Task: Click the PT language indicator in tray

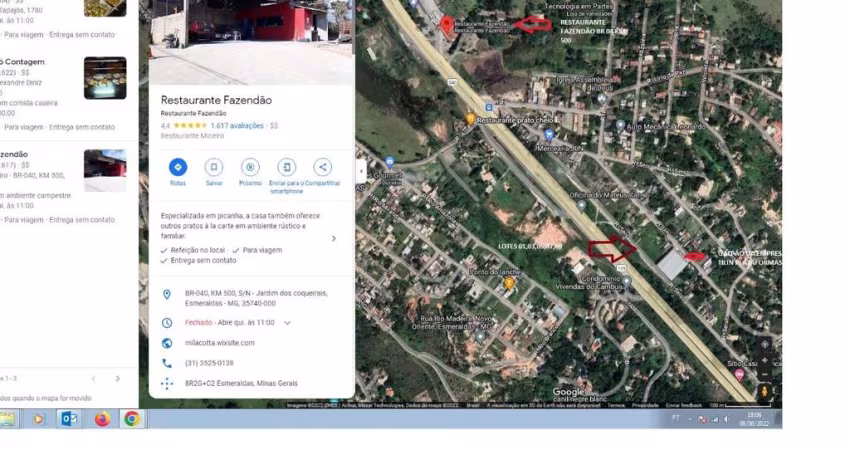Action: [675, 418]
